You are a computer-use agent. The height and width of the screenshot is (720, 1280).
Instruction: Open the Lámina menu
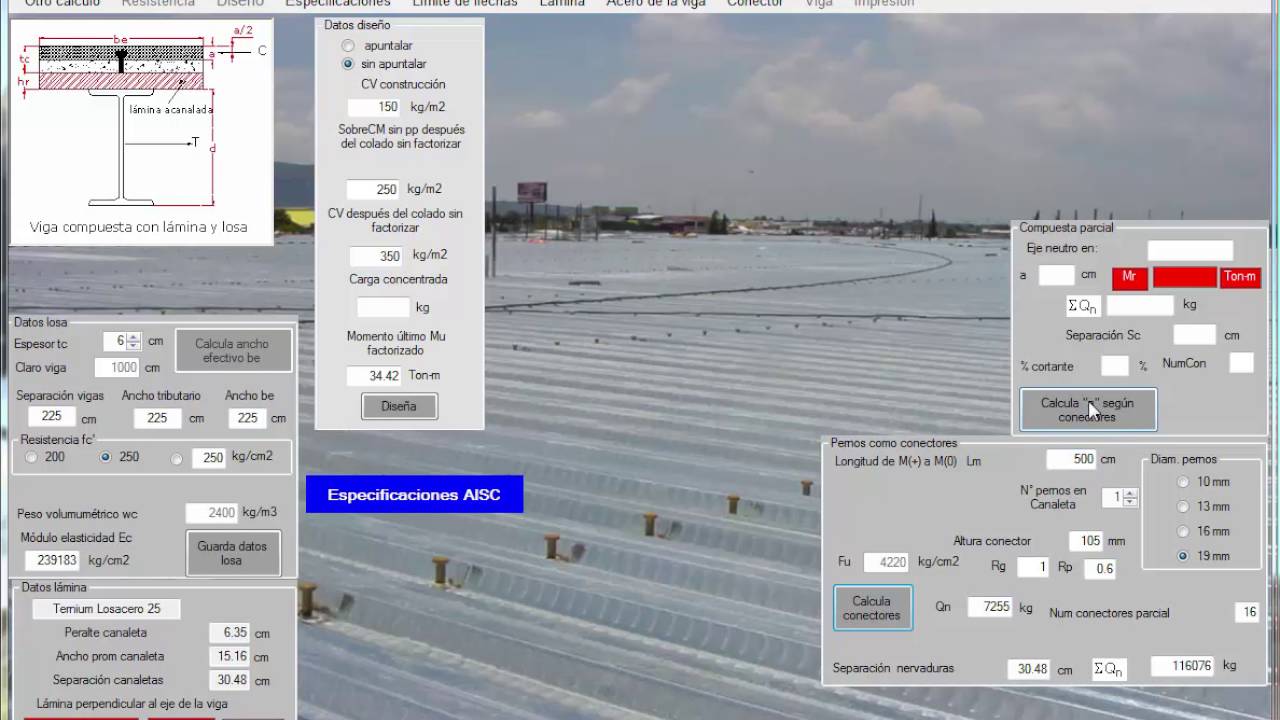point(562,4)
